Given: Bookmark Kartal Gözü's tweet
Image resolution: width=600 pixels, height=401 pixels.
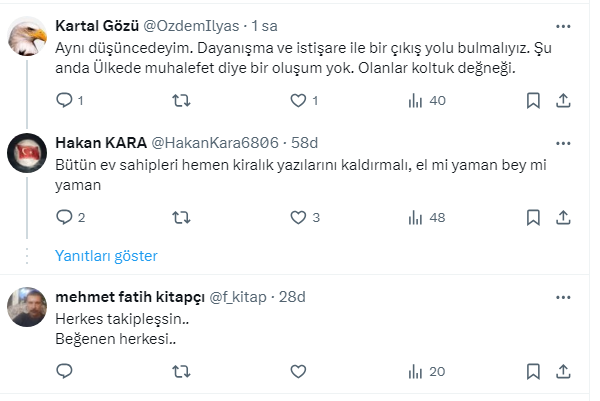Looking at the screenshot, I should point(533,100).
